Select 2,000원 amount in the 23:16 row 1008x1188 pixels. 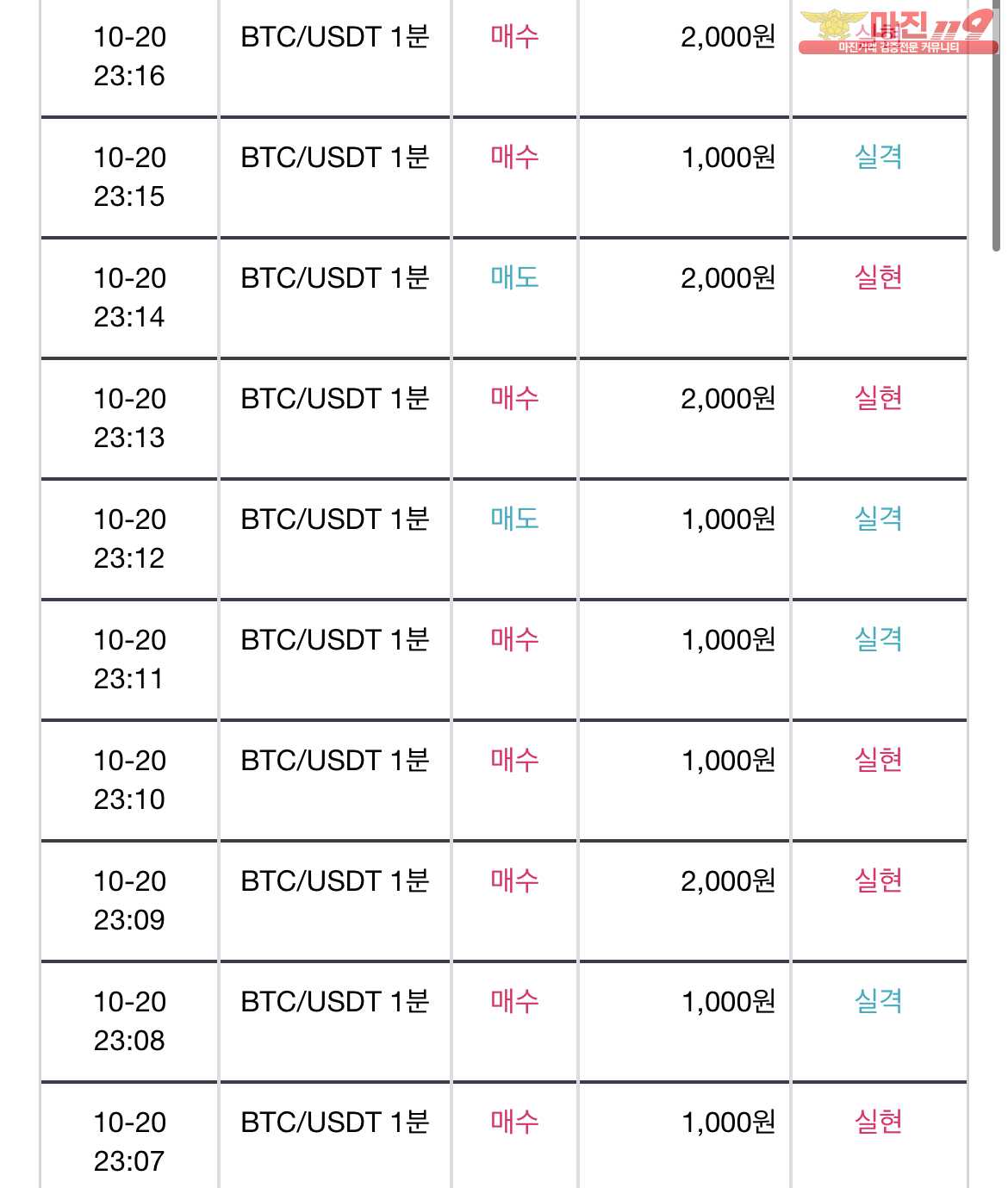728,36
